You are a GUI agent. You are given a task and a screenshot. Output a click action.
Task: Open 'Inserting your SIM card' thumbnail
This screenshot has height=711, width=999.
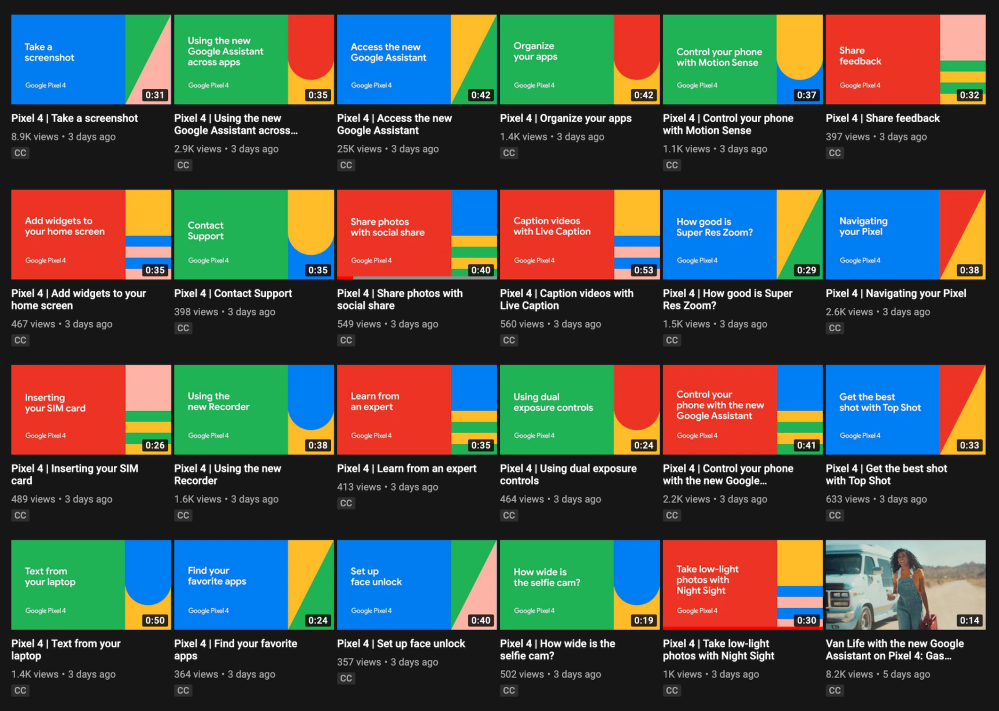[x=91, y=410]
